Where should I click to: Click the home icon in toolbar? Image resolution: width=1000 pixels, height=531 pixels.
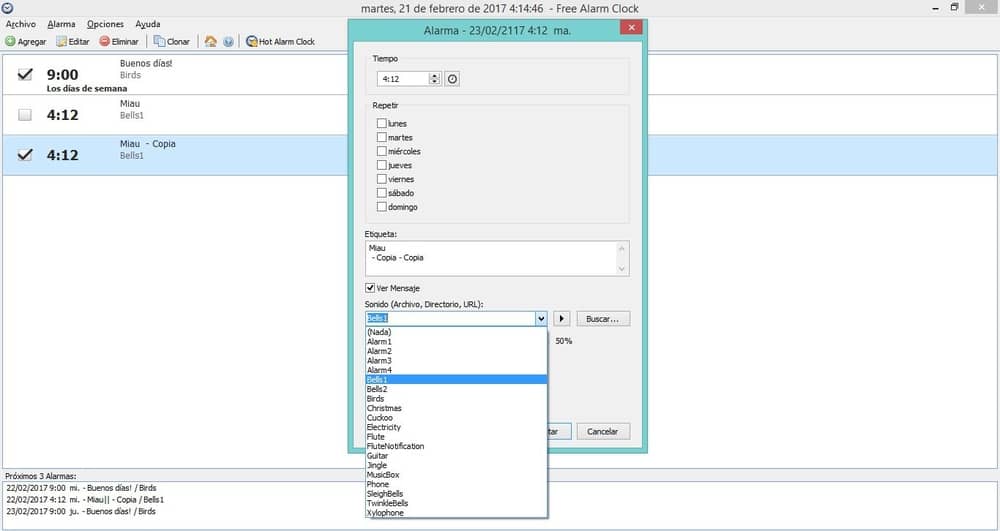tap(210, 41)
